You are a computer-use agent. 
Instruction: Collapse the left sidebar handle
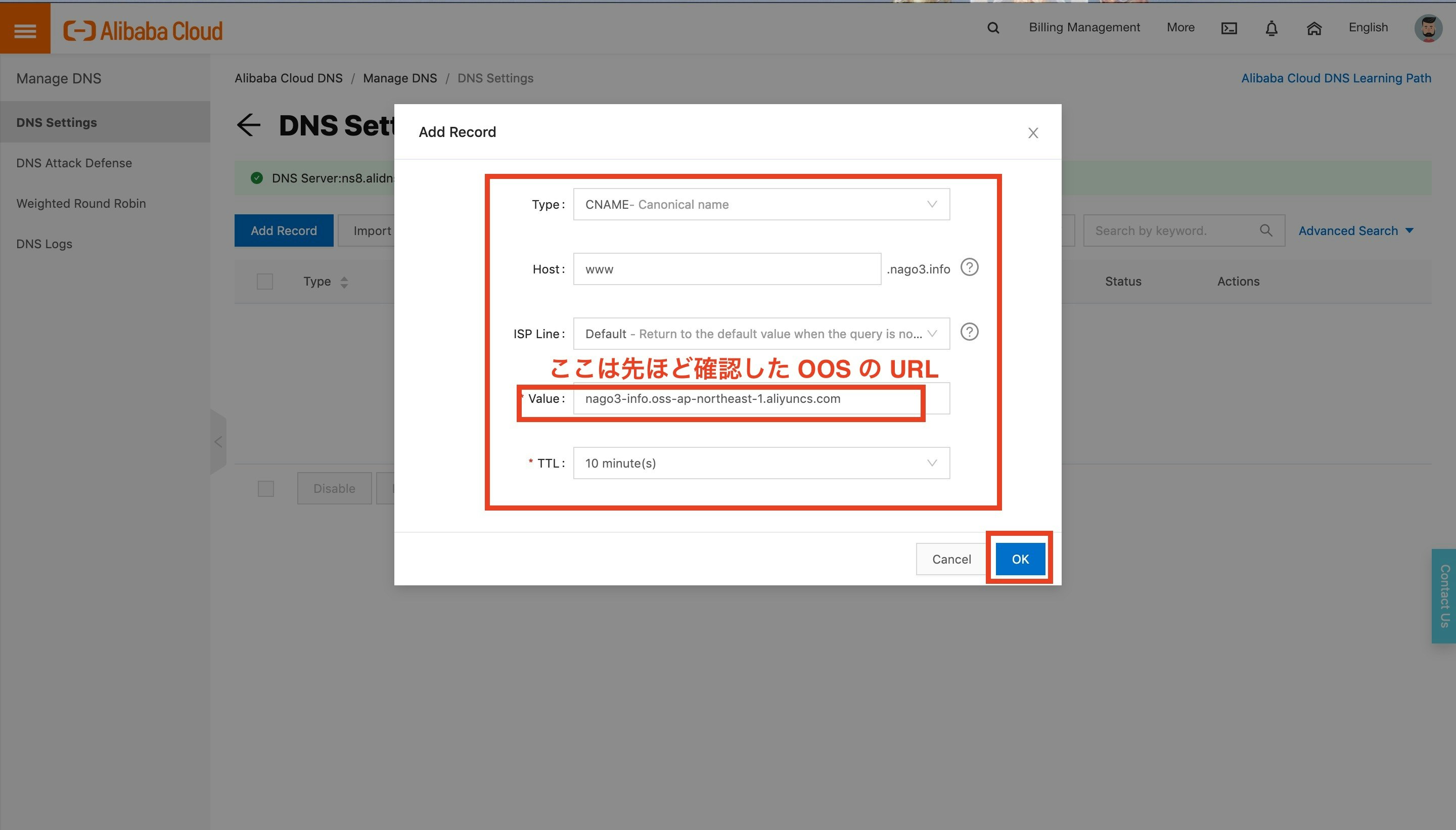218,442
